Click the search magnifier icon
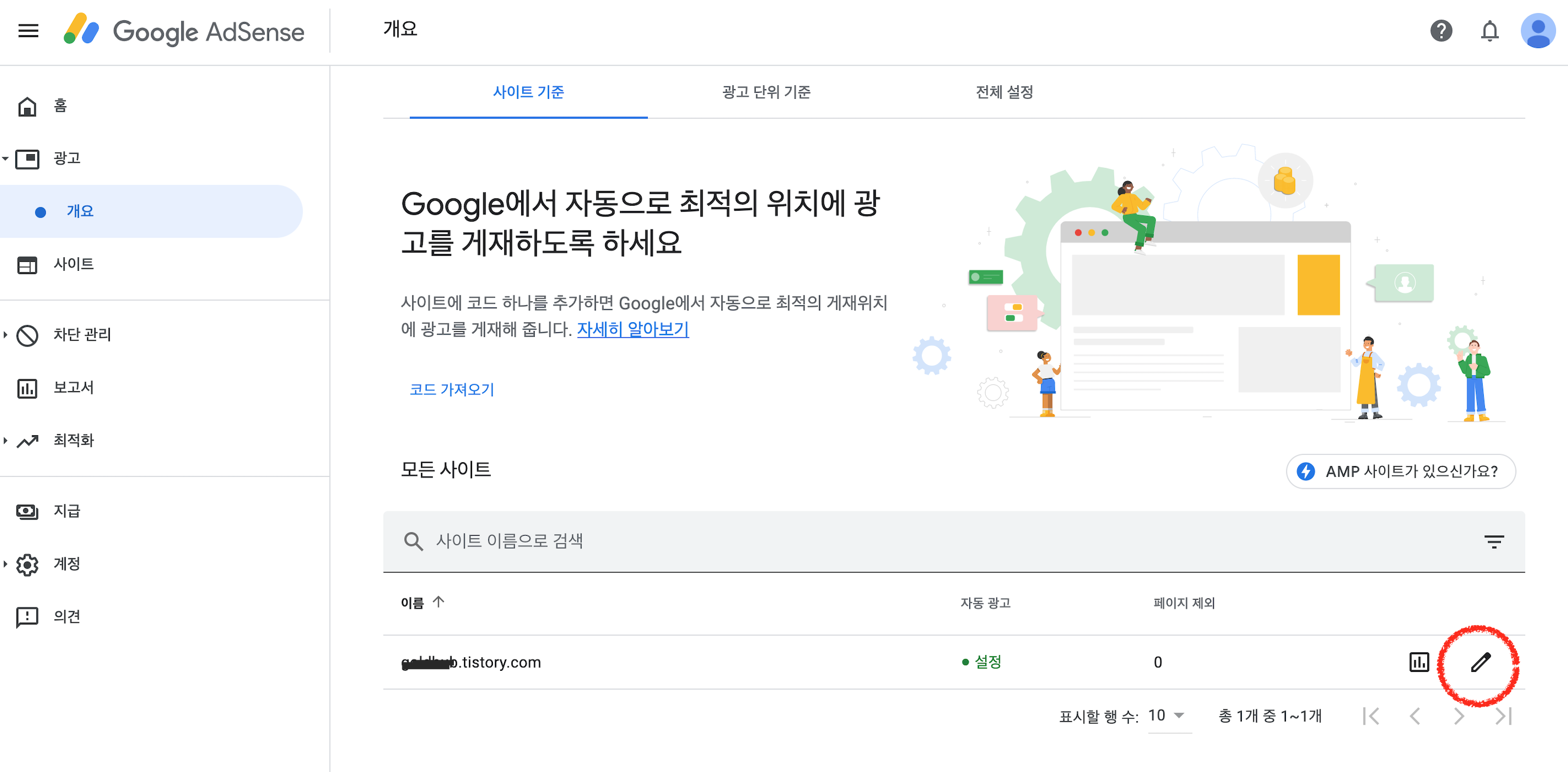Image resolution: width=1568 pixels, height=772 pixels. [x=413, y=541]
